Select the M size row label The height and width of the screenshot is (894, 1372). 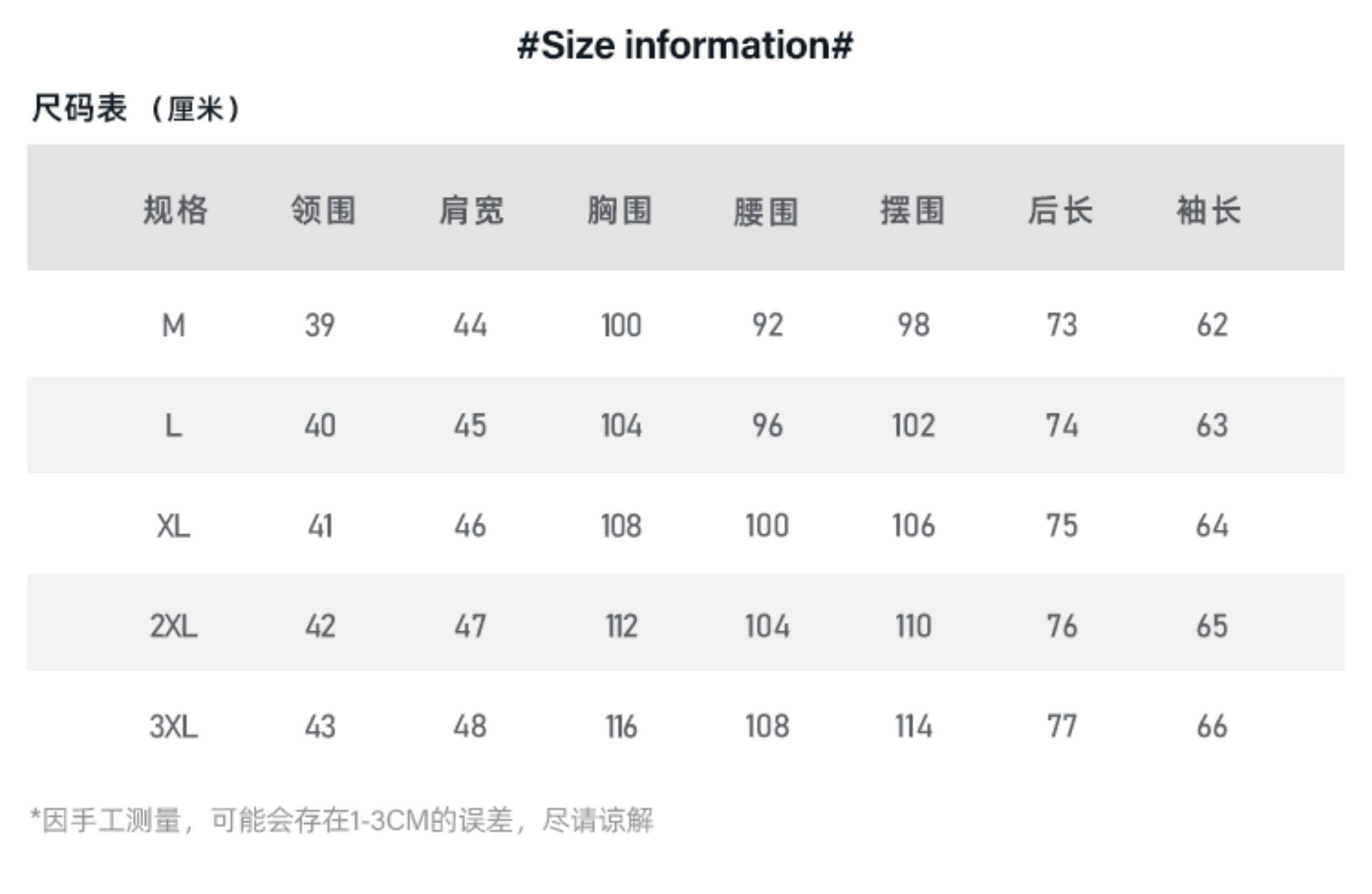pyautogui.click(x=174, y=326)
